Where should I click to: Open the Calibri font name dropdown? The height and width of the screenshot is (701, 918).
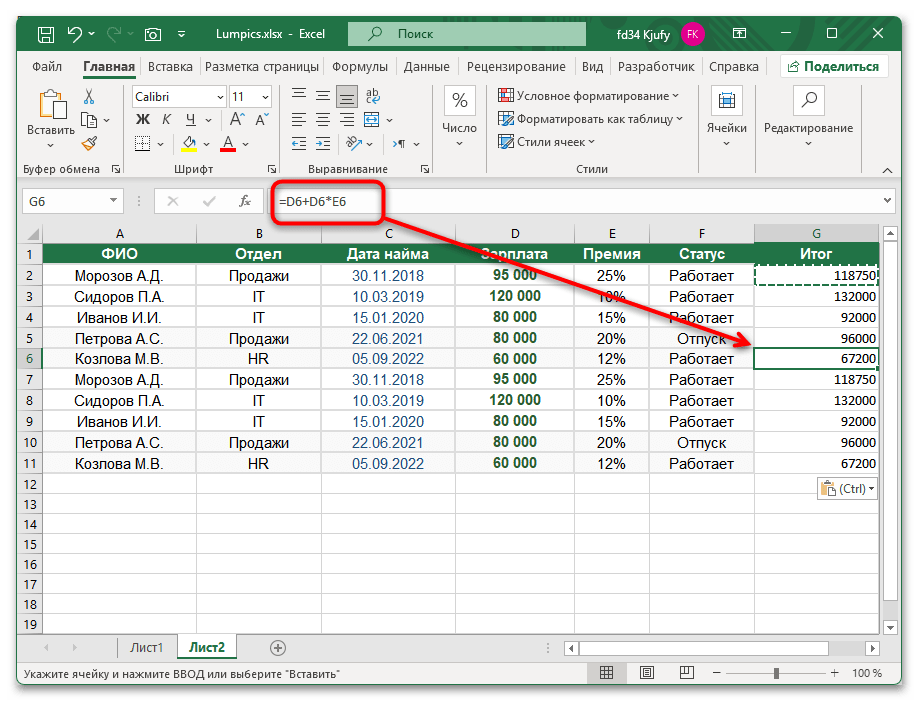coord(219,97)
